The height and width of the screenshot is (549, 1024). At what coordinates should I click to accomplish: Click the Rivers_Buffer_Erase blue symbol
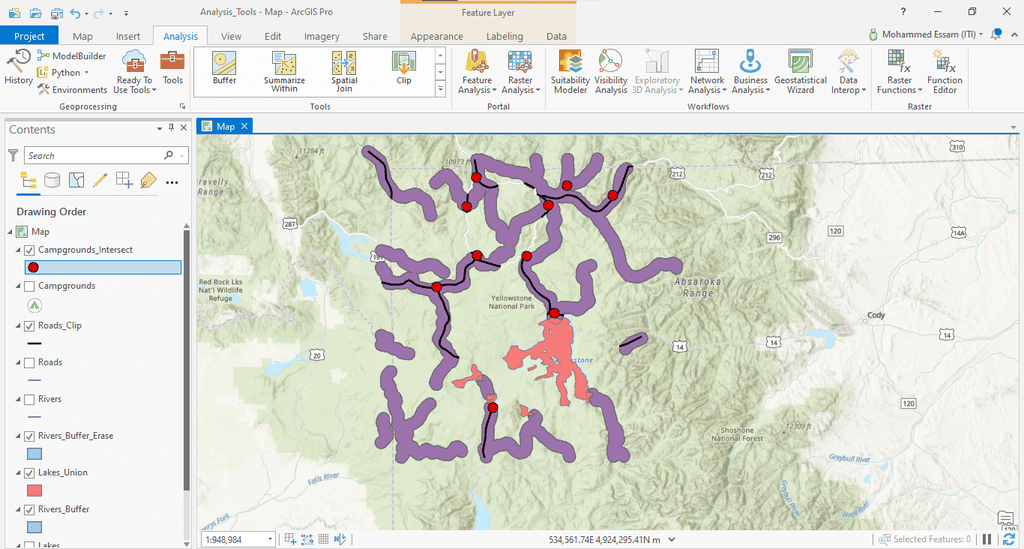(34, 454)
